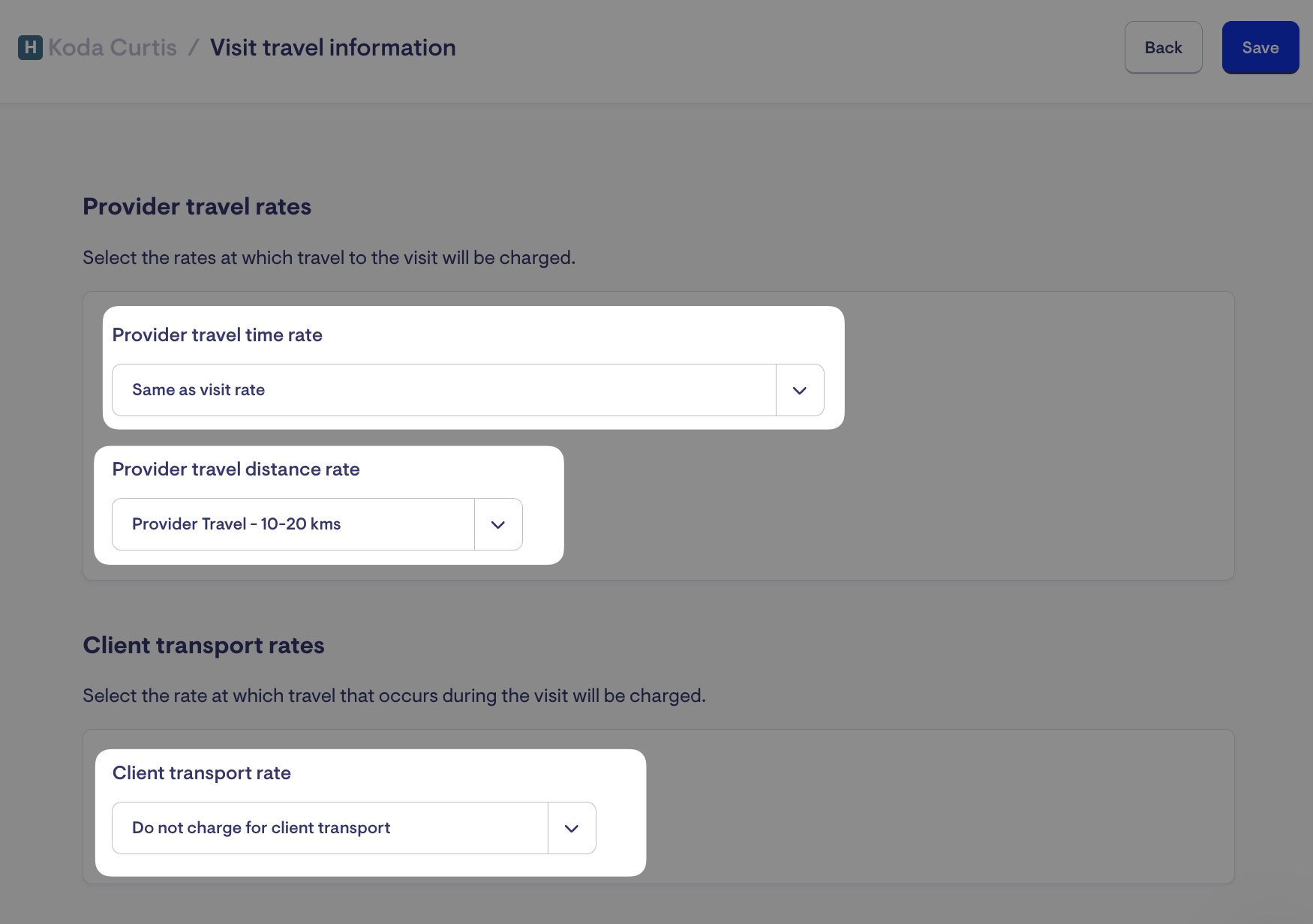Click the Visit travel information page title

click(332, 47)
